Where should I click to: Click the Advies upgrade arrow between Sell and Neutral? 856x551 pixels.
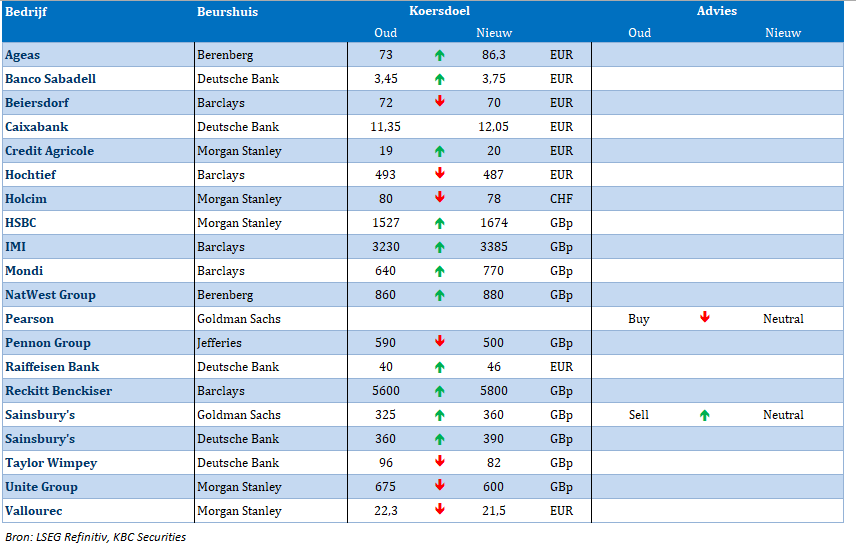pos(705,416)
